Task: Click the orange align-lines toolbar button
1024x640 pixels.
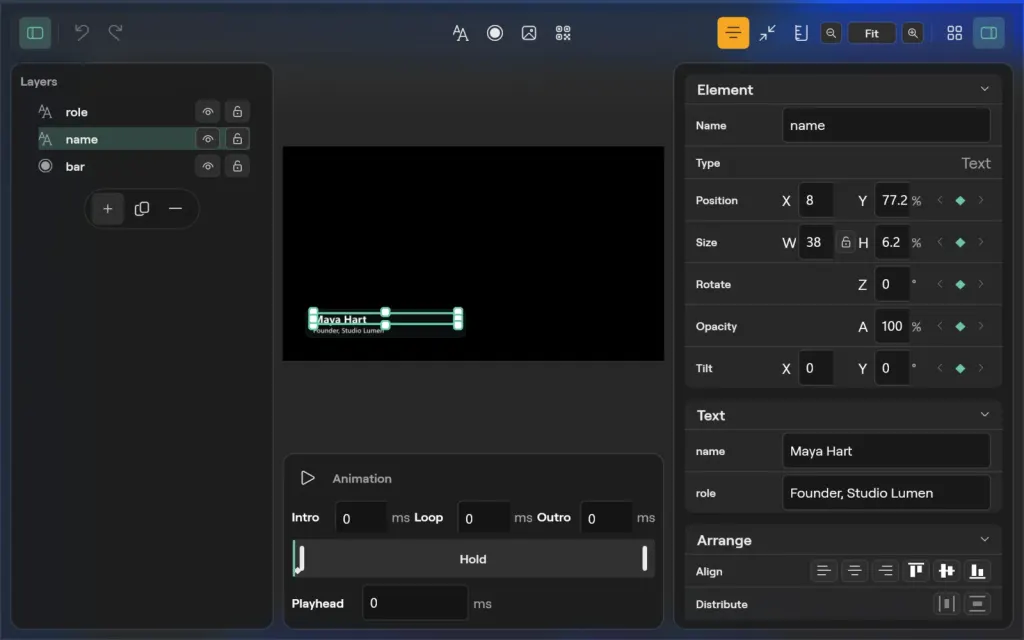Action: (733, 33)
